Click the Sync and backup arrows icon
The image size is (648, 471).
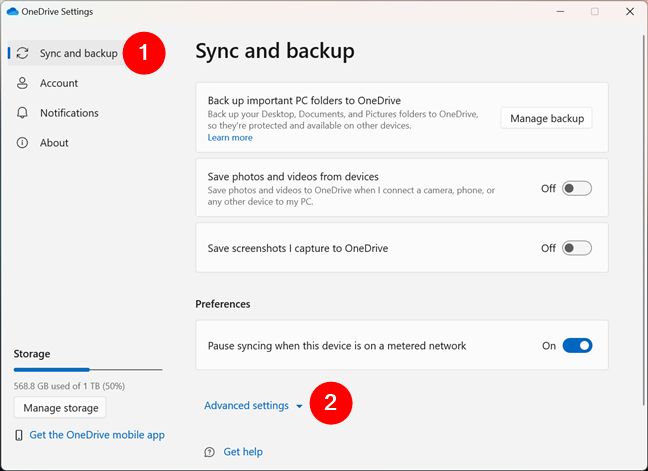click(x=22, y=53)
